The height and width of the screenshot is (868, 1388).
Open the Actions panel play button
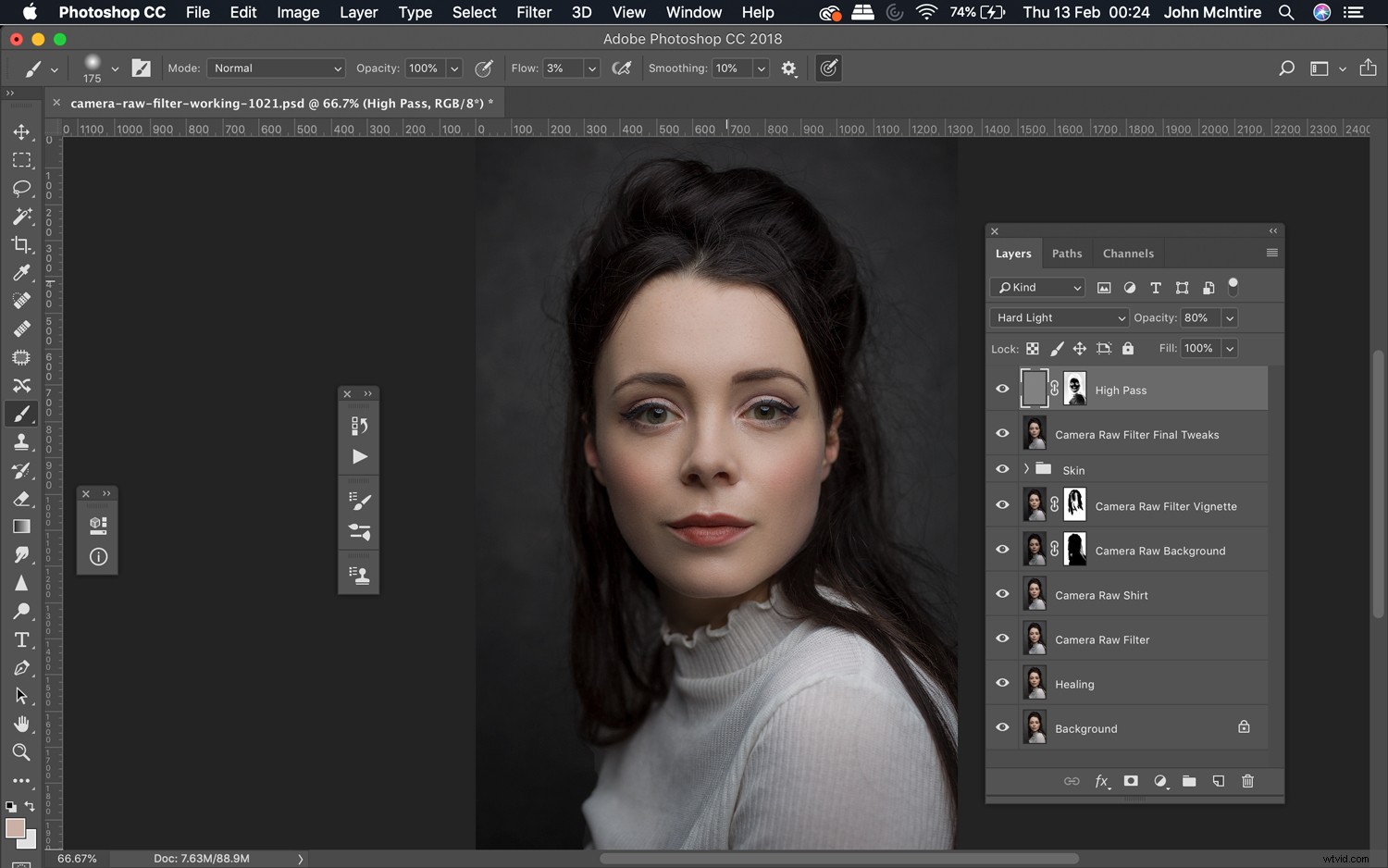coord(358,456)
